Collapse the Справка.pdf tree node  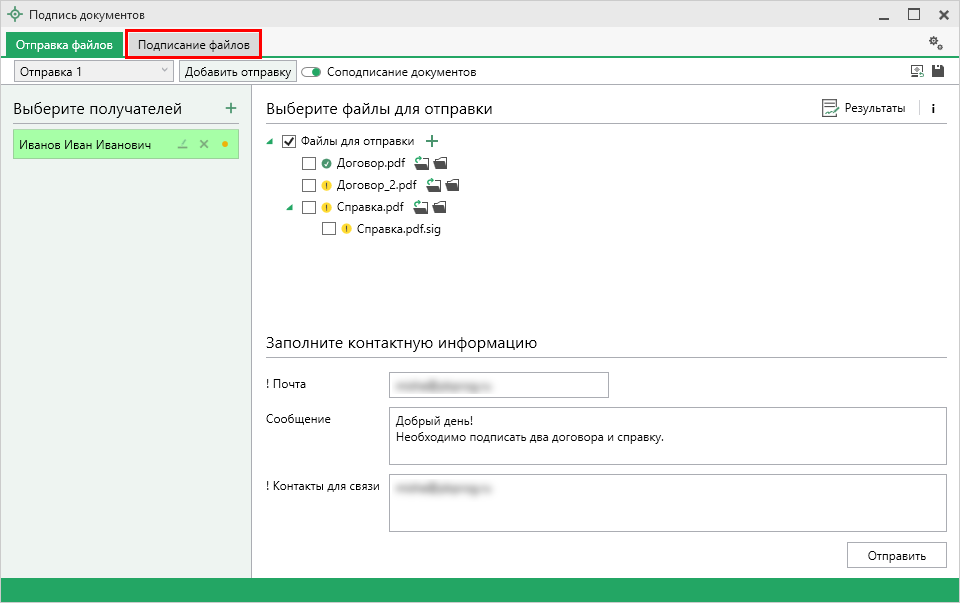pyautogui.click(x=290, y=208)
